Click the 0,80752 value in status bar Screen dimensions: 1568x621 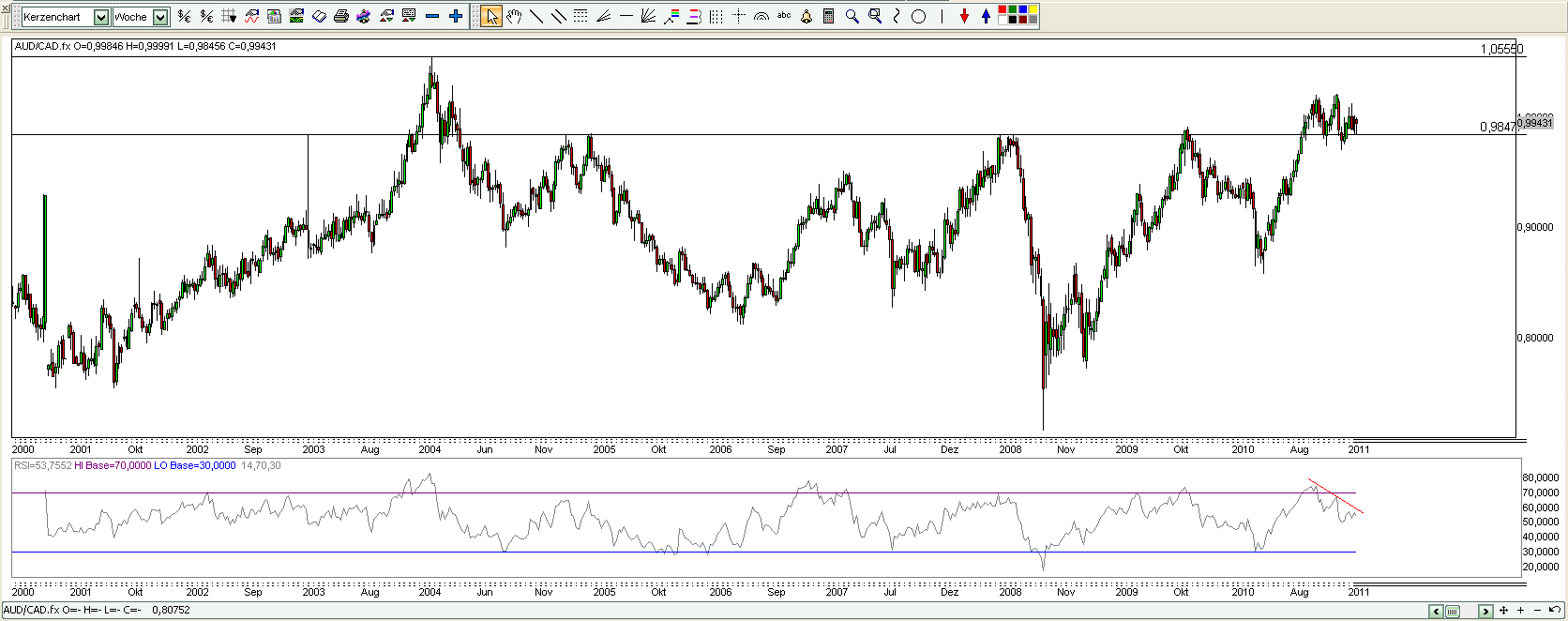pos(171,610)
